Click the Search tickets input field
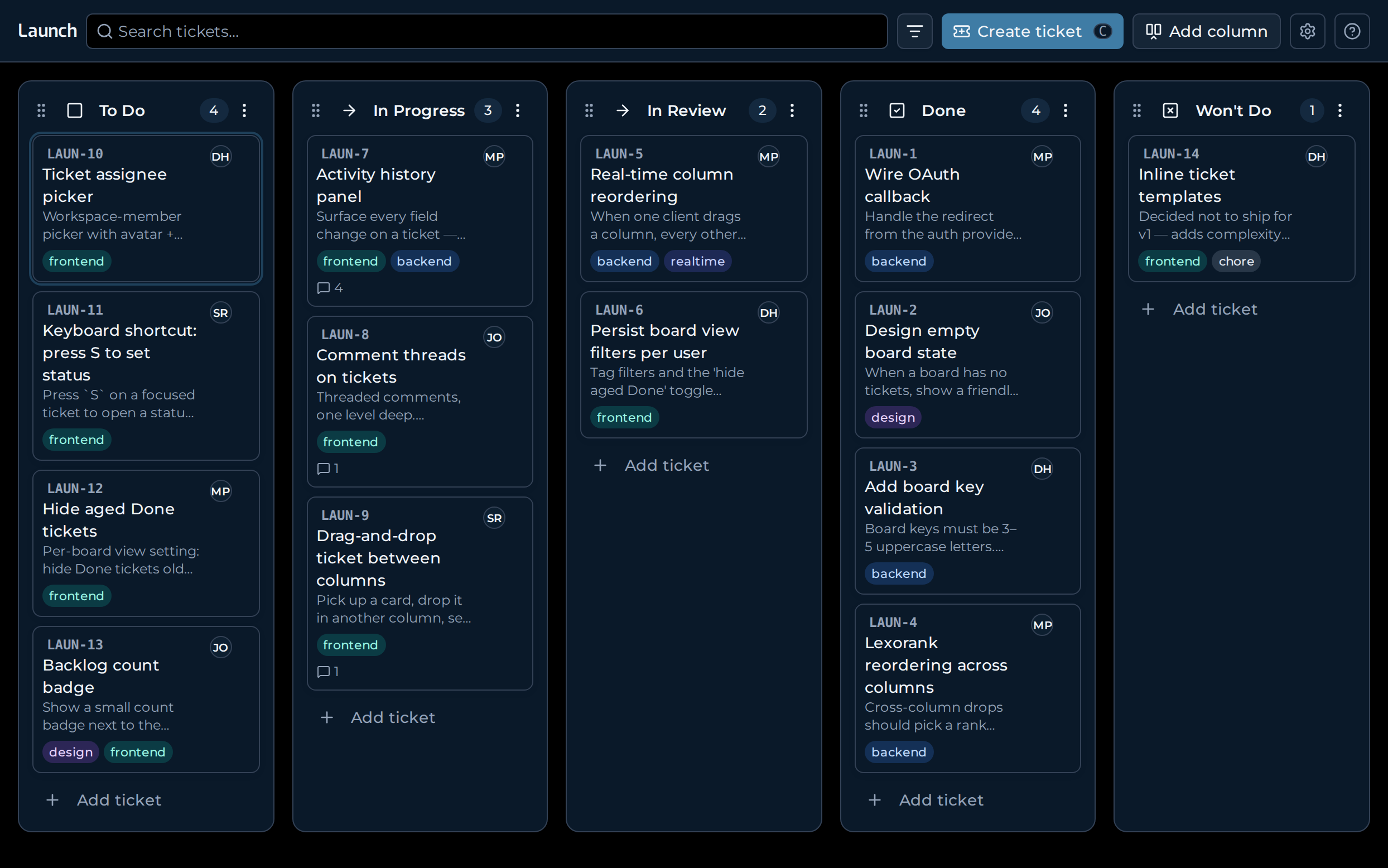 pos(487,31)
